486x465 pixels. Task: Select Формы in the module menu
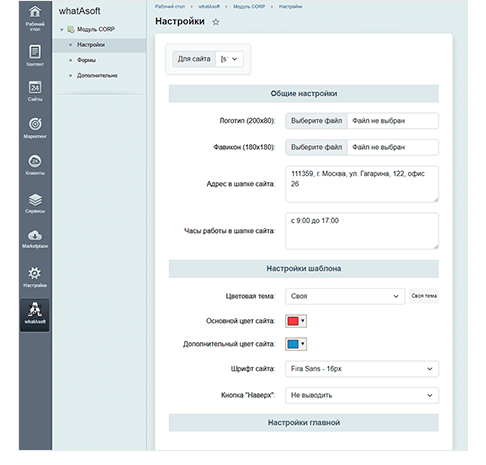coord(86,60)
